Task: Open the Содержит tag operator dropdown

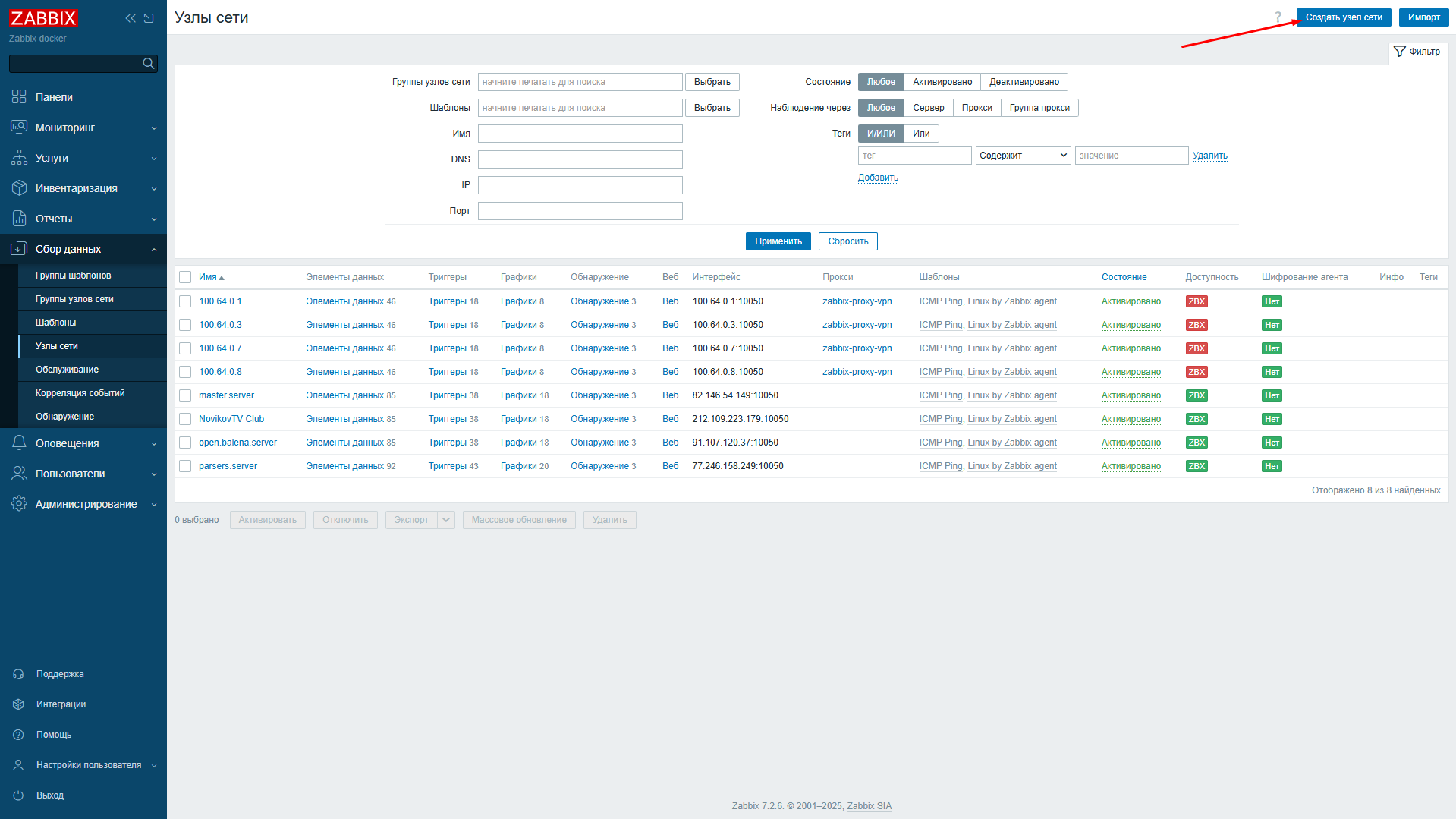Action: coord(1023,155)
